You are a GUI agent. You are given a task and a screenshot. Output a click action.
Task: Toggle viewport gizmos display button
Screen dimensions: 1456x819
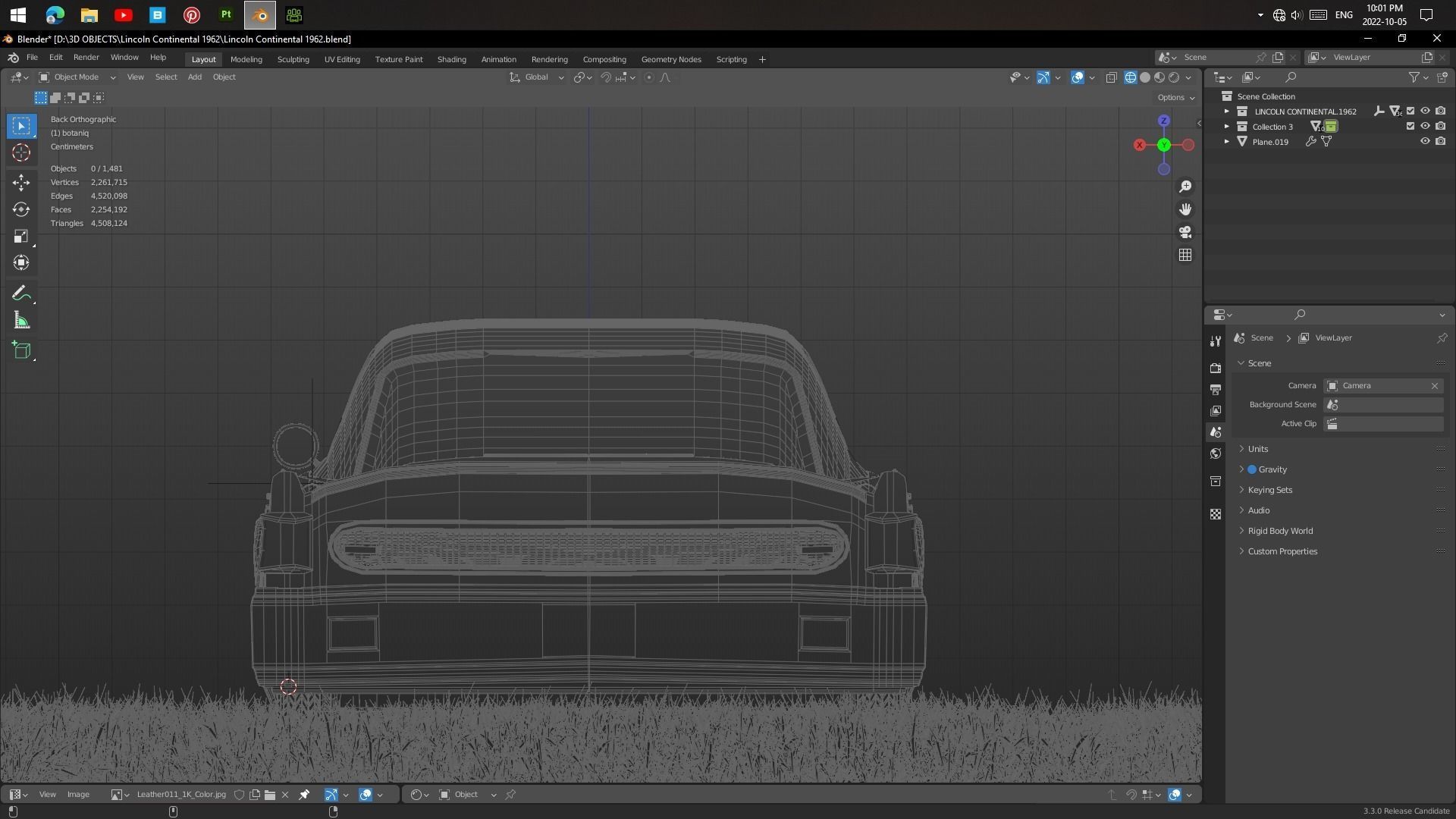click(1043, 77)
